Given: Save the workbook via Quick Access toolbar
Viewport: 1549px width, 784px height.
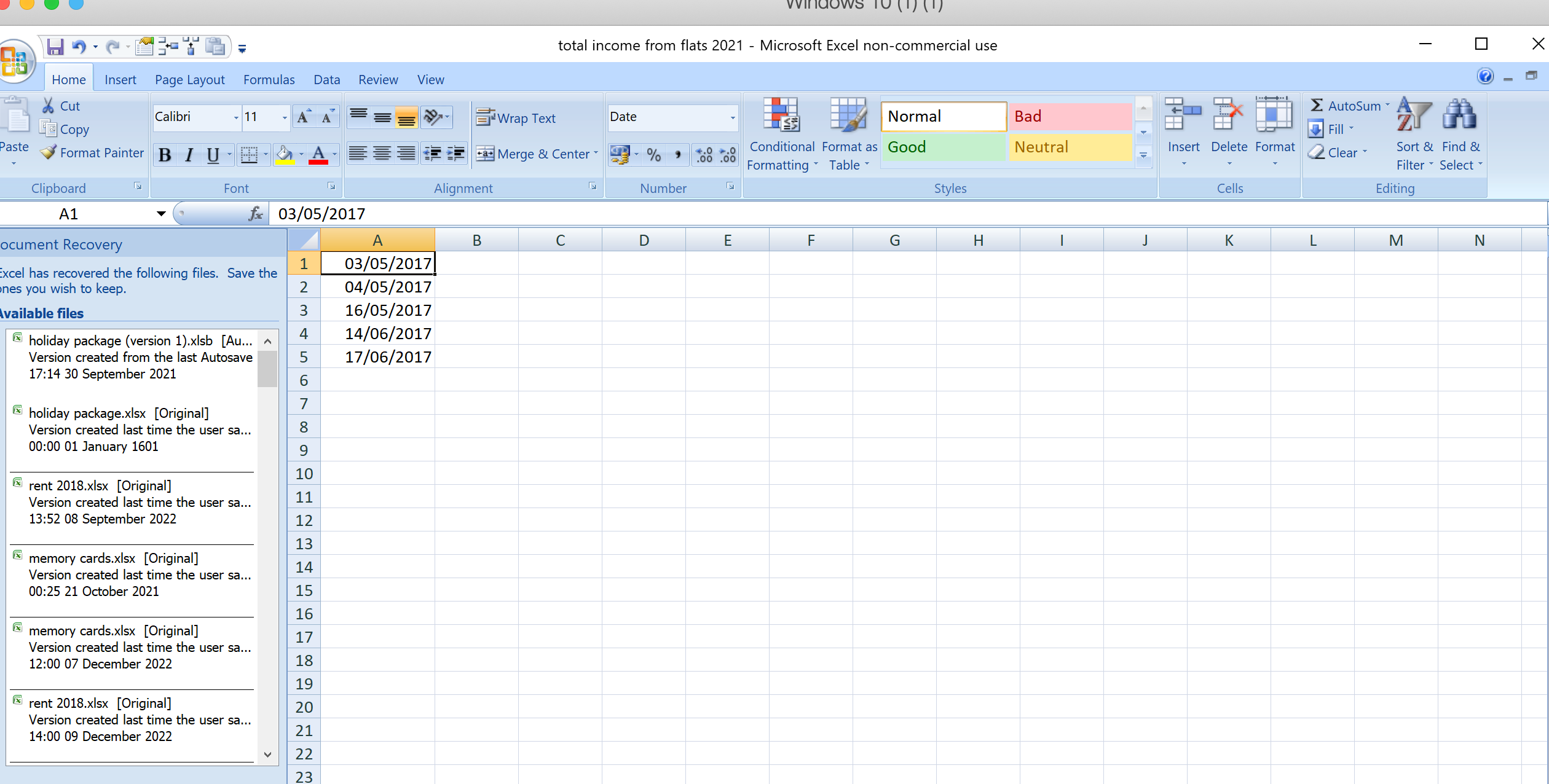Looking at the screenshot, I should click(x=55, y=46).
